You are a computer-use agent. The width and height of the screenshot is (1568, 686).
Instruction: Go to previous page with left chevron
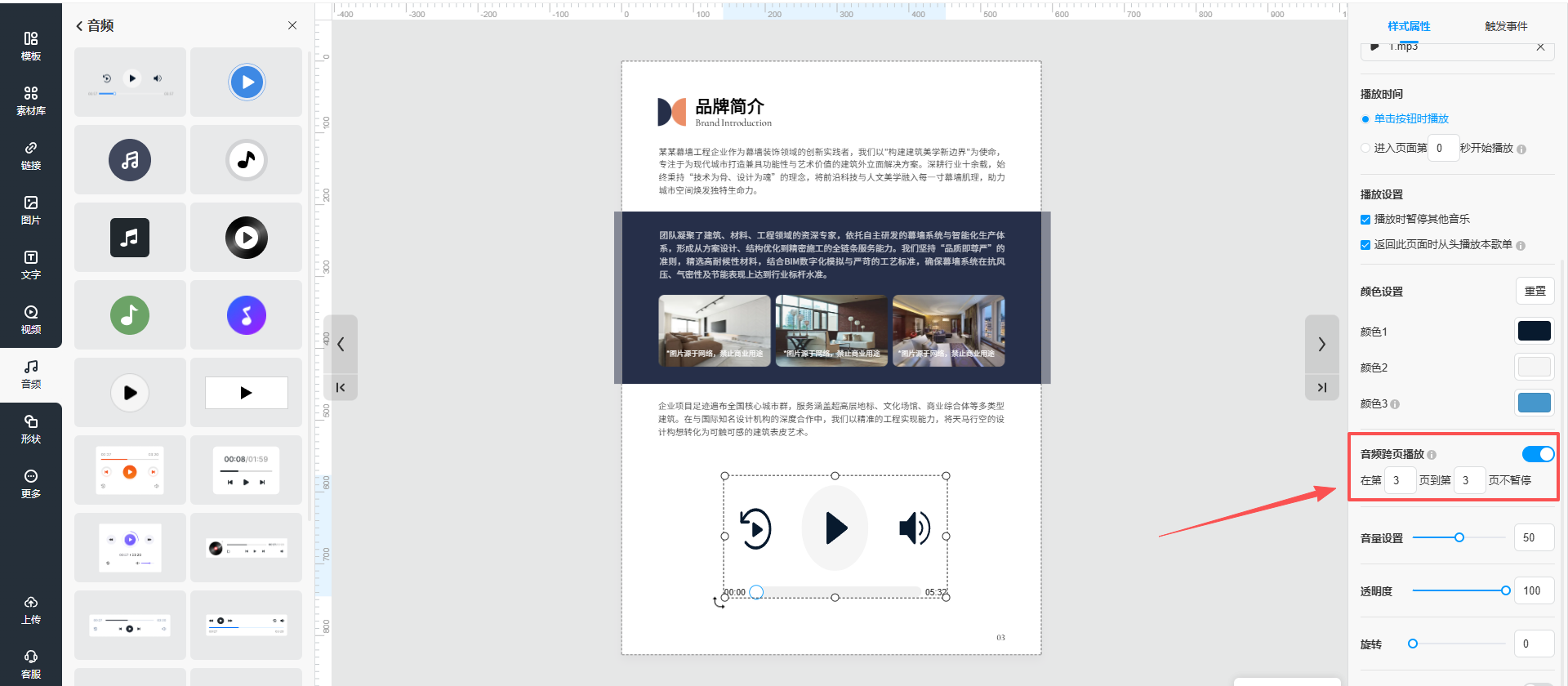point(341,345)
